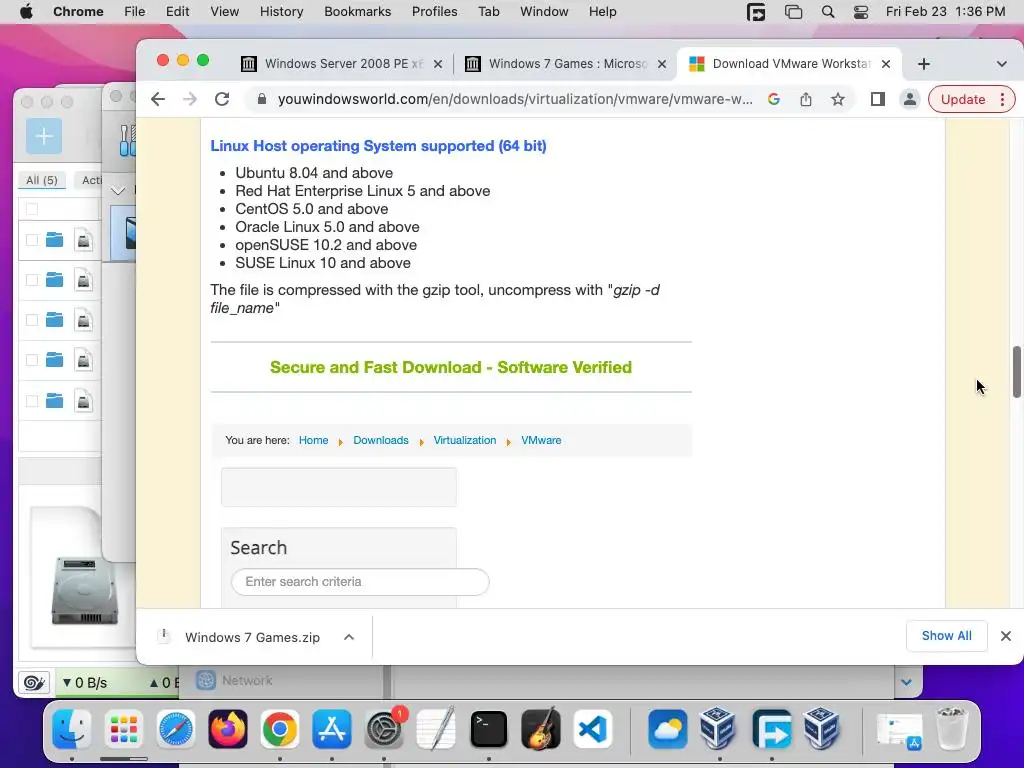This screenshot has height=768, width=1024.
Task: Reload the current page in Chrome
Action: point(222,99)
